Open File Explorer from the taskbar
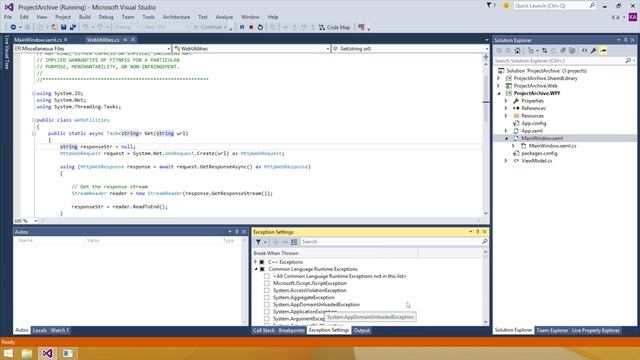The image size is (640, 360). 27,353
